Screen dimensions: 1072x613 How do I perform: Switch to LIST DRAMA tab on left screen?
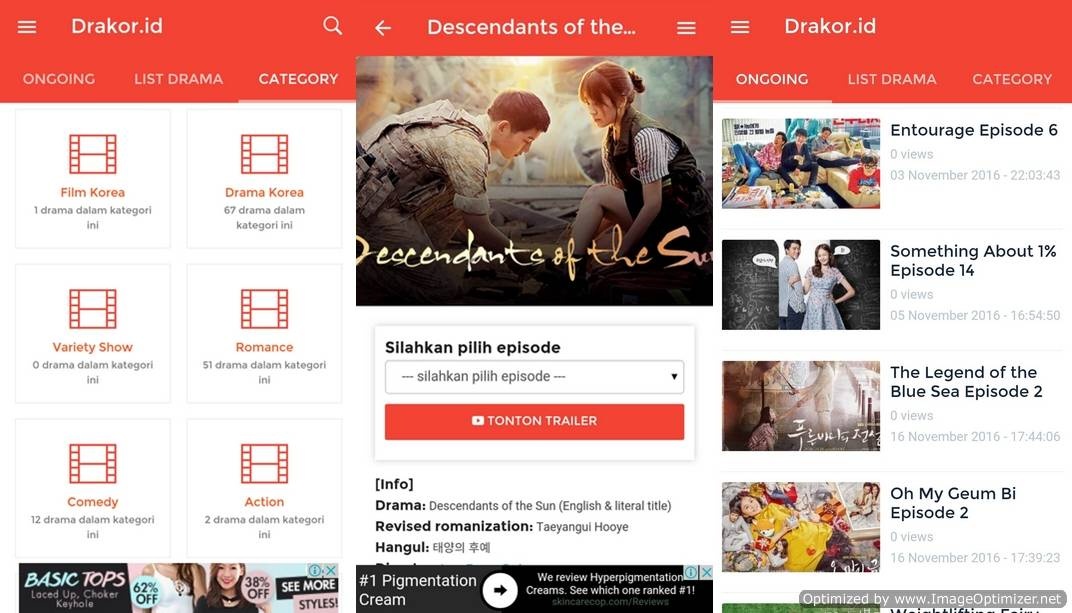[x=178, y=79]
